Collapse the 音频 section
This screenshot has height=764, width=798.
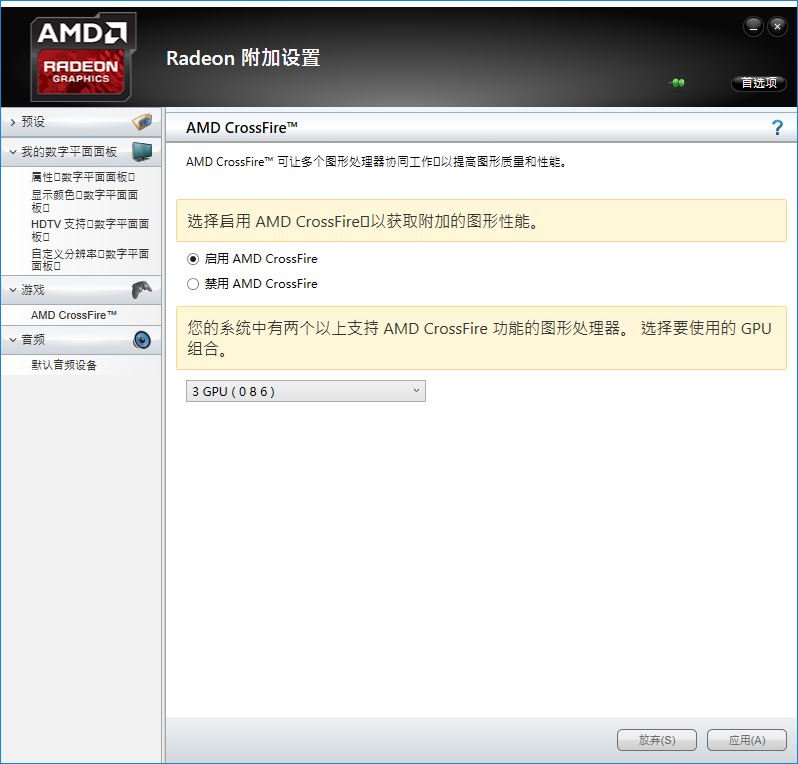click(13, 339)
